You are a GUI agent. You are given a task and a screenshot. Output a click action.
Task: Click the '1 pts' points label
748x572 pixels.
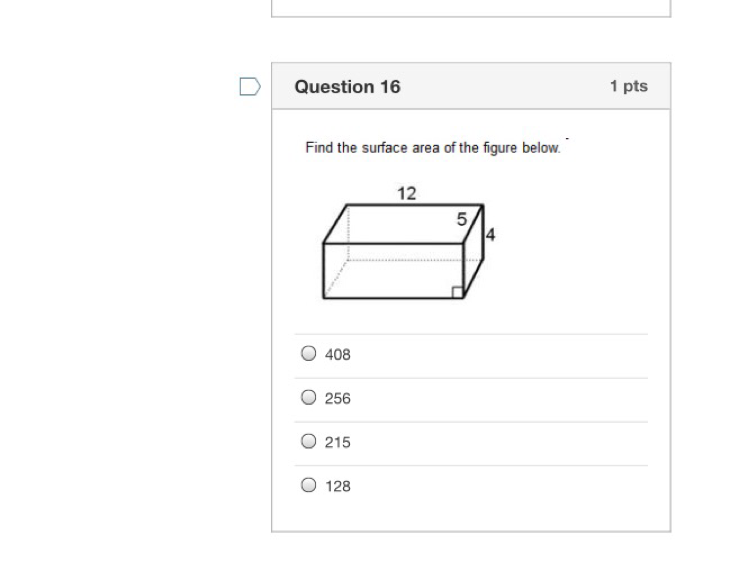(x=629, y=86)
